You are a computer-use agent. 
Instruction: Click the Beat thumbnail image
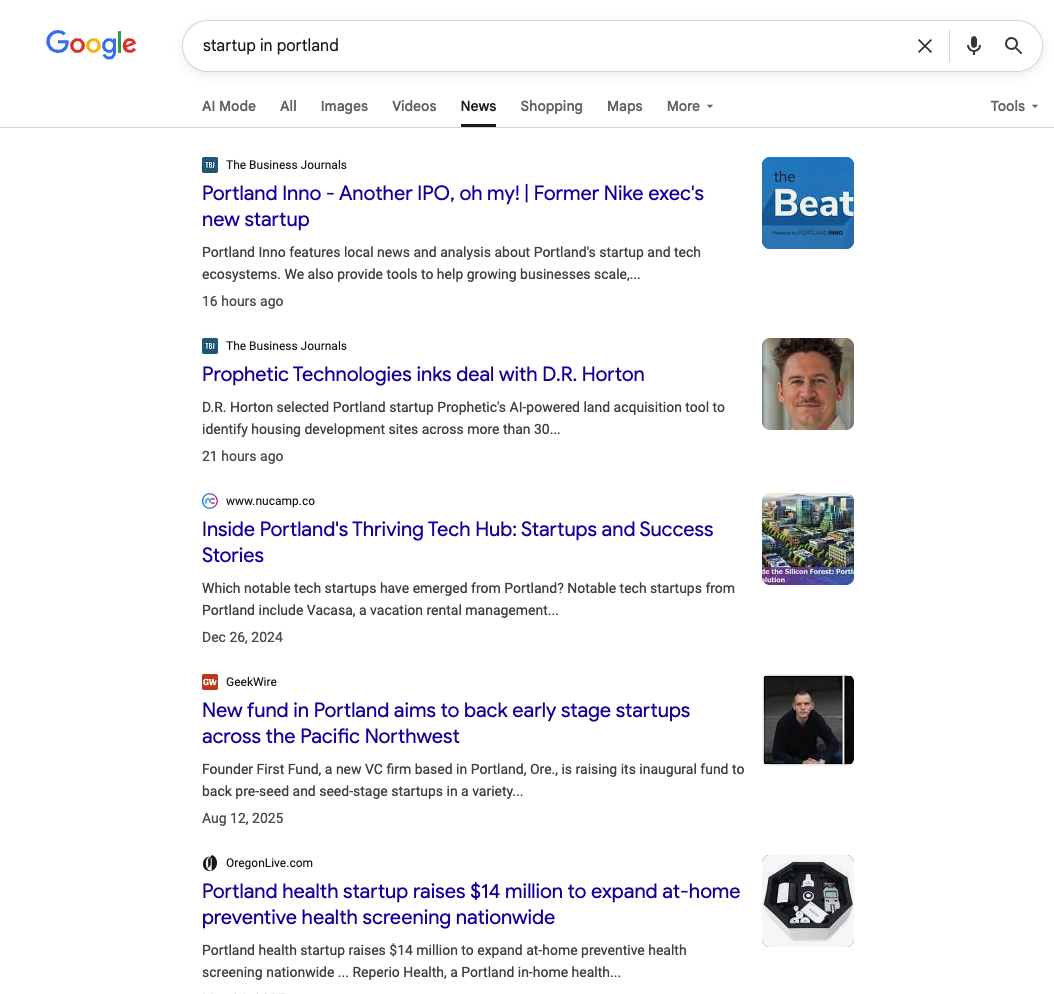point(807,203)
